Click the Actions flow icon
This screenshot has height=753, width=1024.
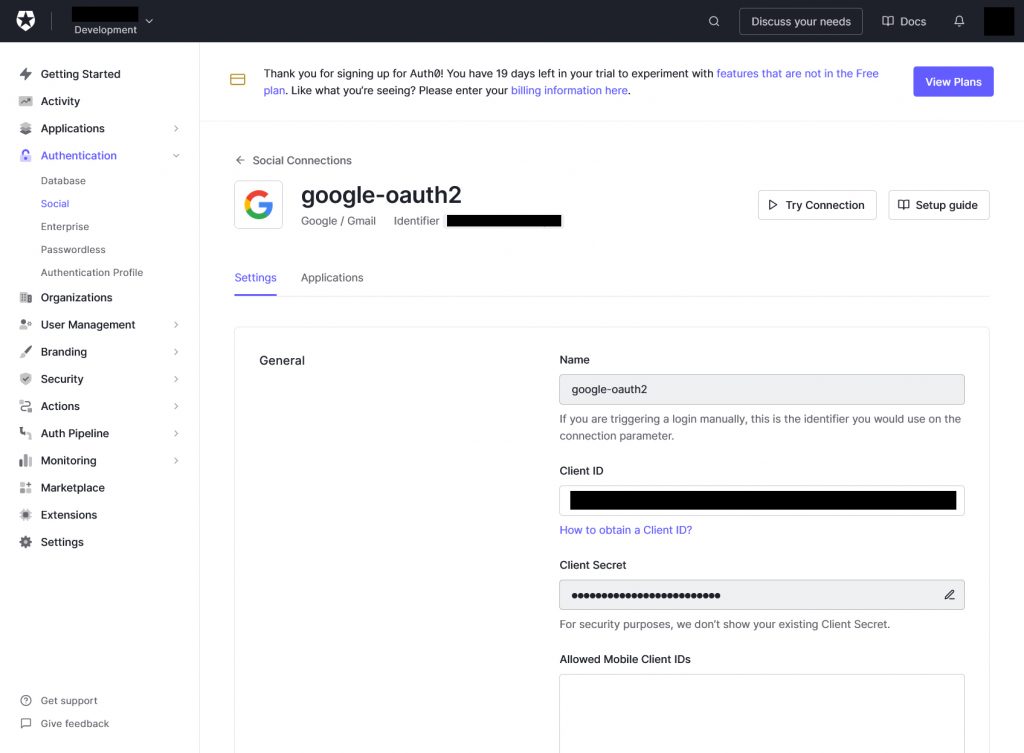pos(25,406)
